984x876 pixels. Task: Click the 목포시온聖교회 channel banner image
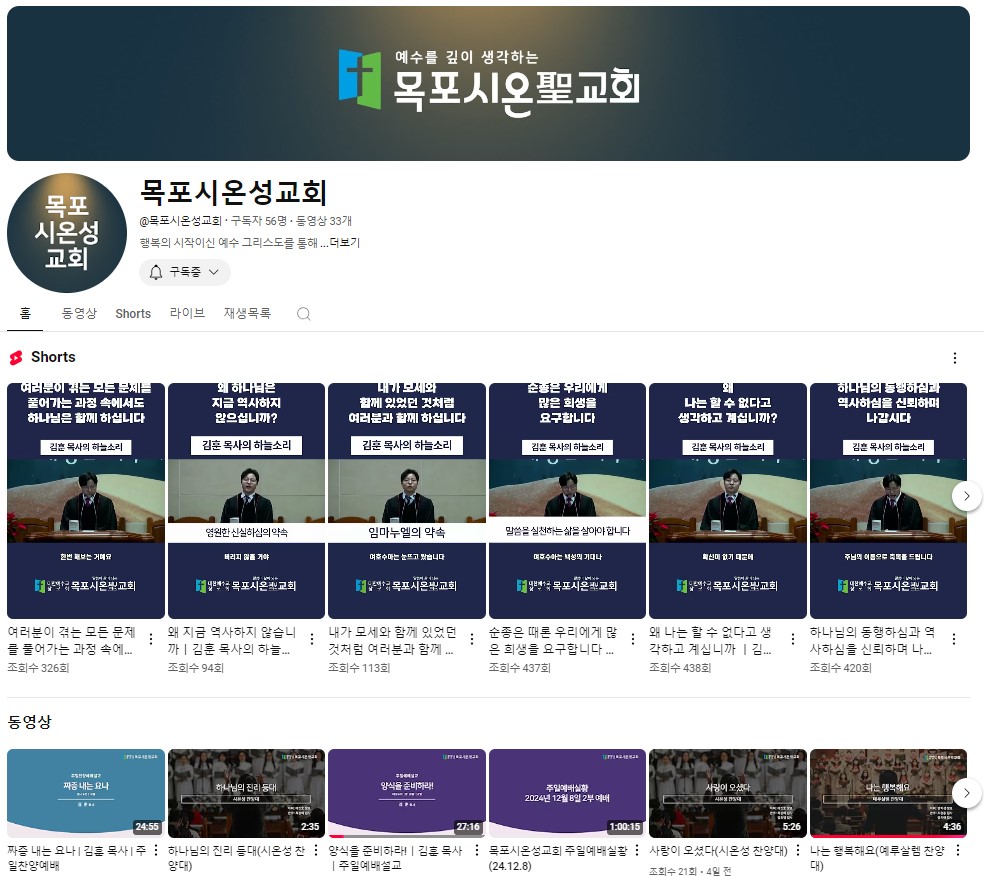(x=488, y=83)
